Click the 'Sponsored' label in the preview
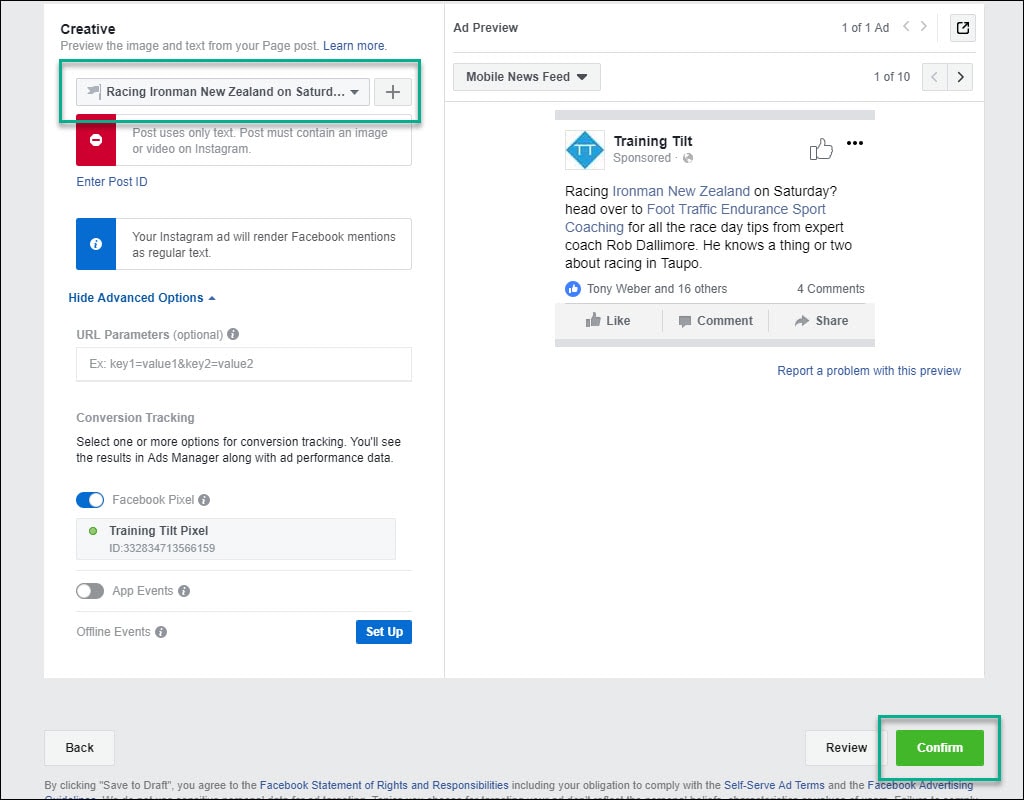Screen dimensions: 1024x800 coord(642,158)
